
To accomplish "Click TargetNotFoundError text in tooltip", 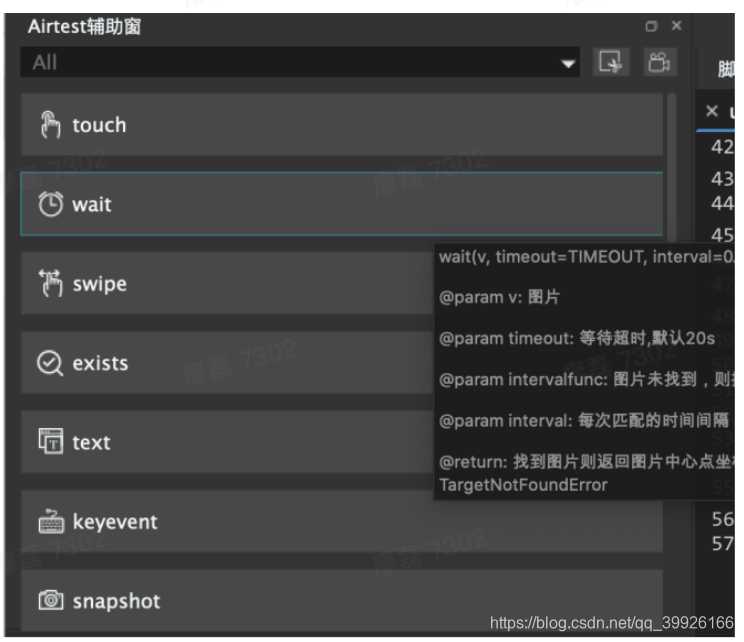I will click(523, 485).
